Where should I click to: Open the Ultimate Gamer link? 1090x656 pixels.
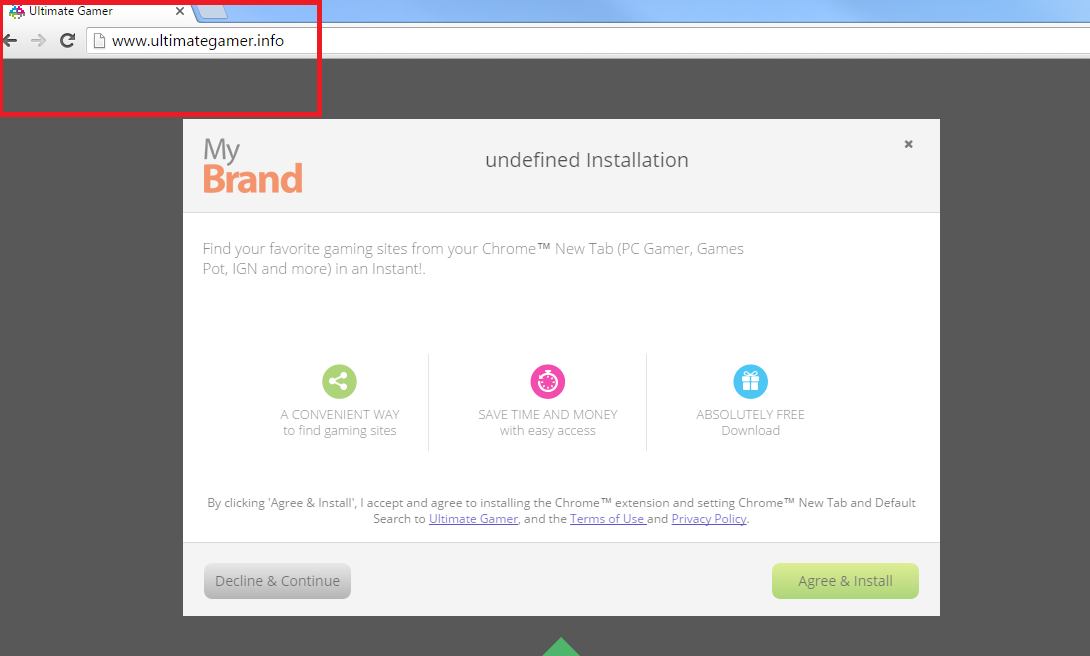click(473, 519)
